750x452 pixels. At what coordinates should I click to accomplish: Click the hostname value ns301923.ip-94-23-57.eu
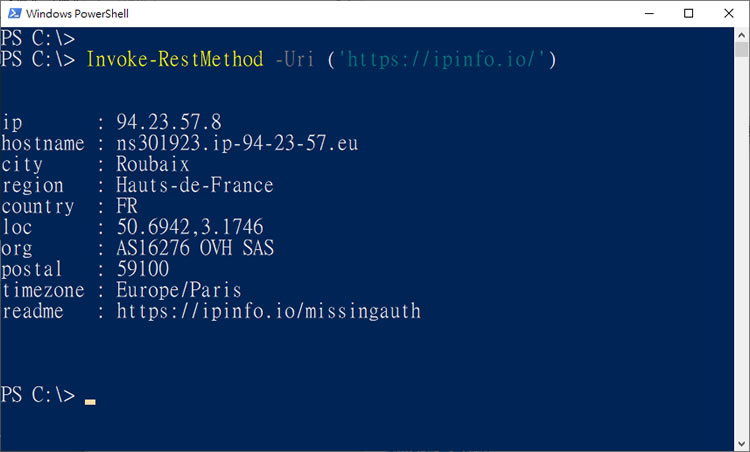click(237, 144)
